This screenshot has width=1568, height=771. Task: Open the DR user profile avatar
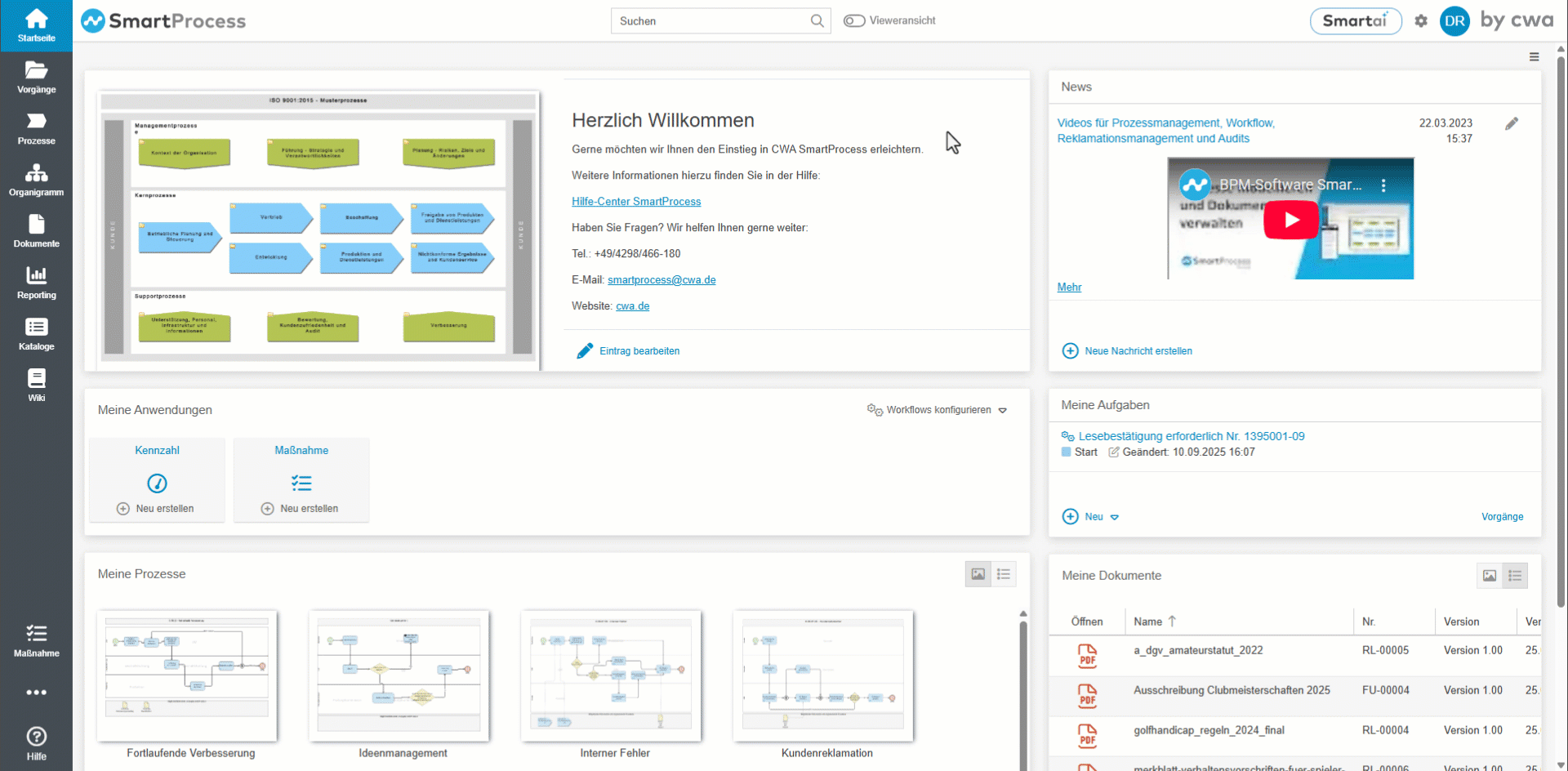pos(1454,21)
